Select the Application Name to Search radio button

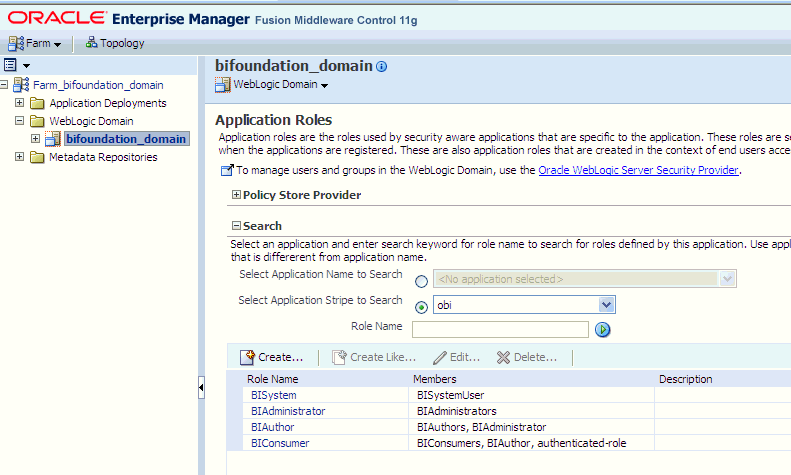pyautogui.click(x=421, y=281)
